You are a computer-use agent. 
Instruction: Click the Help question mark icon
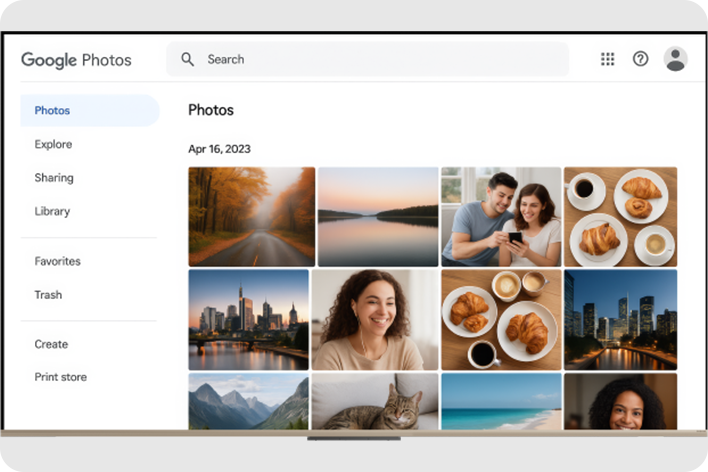click(x=641, y=59)
